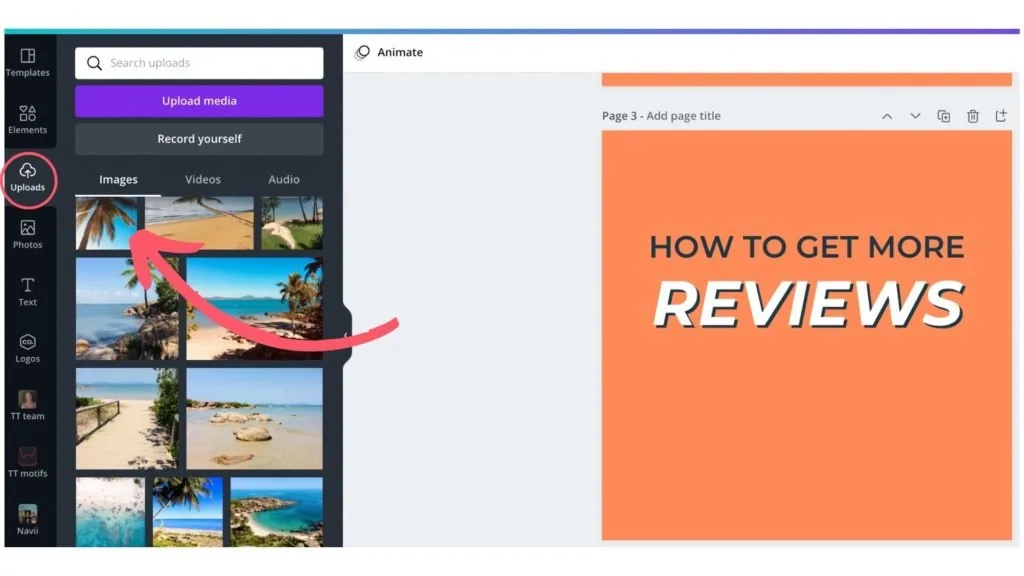Screen dimensions: 1024x576
Task: Open the Templates panel
Action: point(28,62)
